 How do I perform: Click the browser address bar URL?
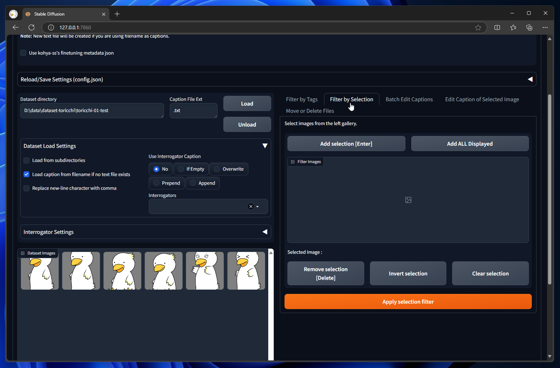[x=75, y=28]
